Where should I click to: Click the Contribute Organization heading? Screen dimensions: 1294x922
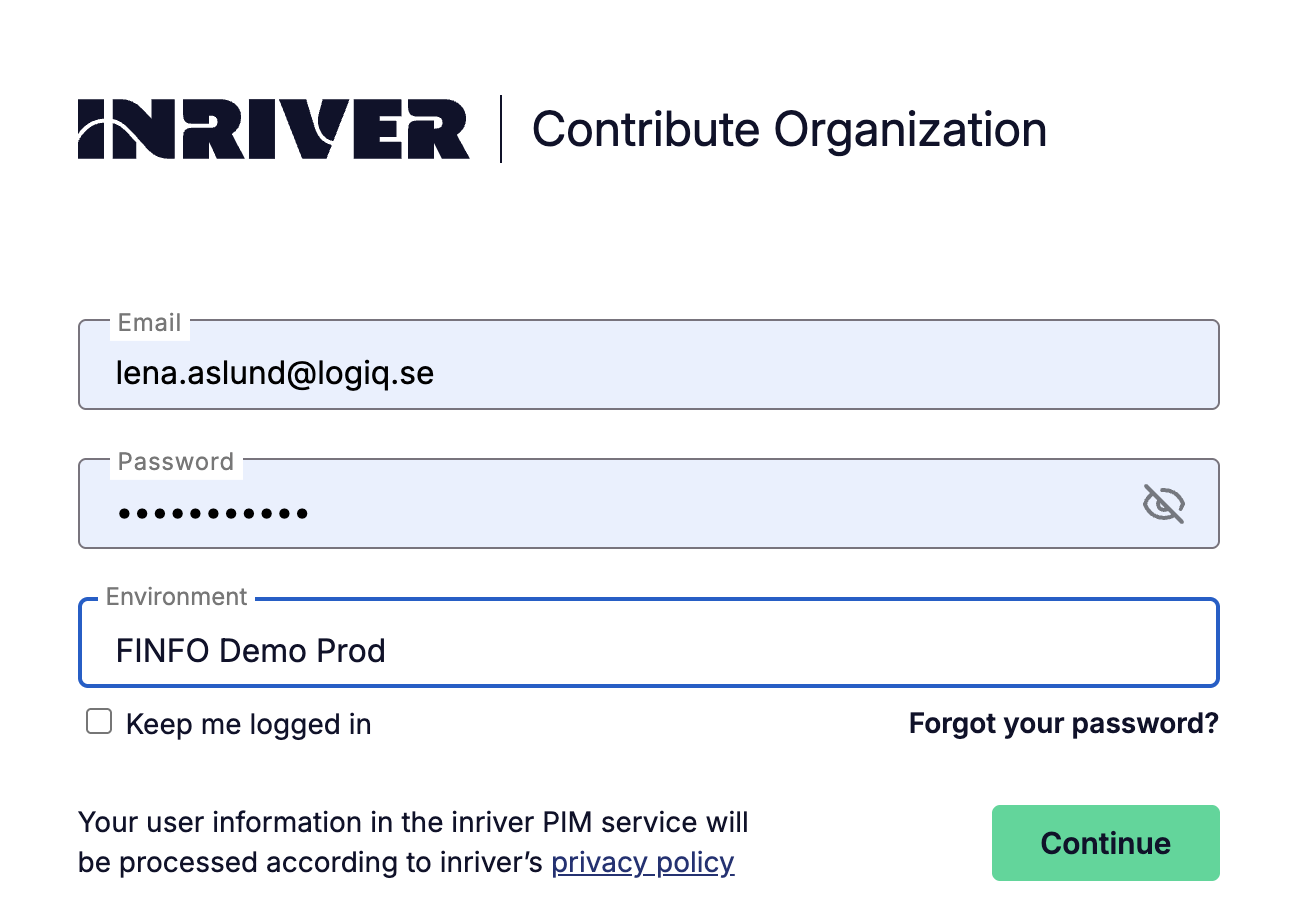789,130
